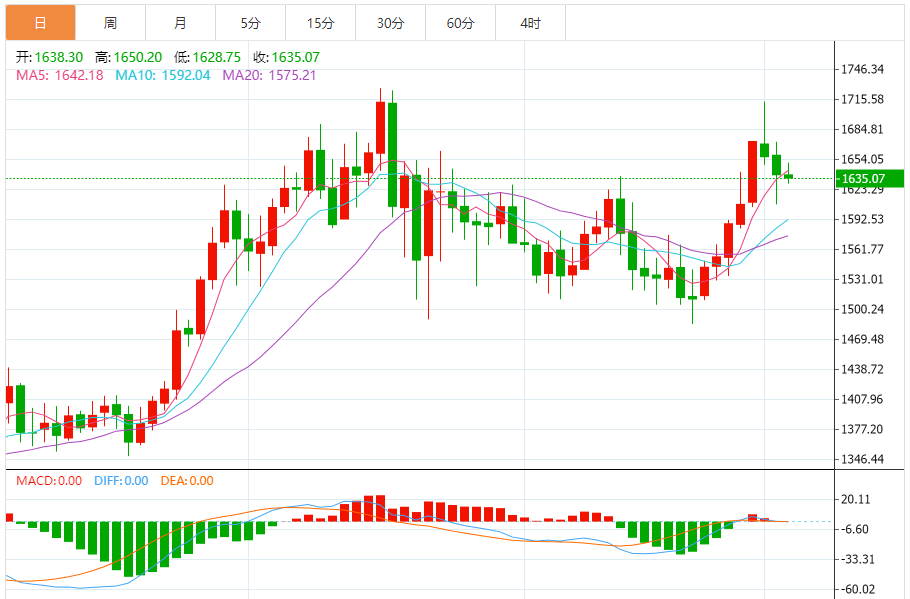910x599 pixels.
Task: Click the 收:1635.07 closing price text
Action: pyautogui.click(x=286, y=57)
